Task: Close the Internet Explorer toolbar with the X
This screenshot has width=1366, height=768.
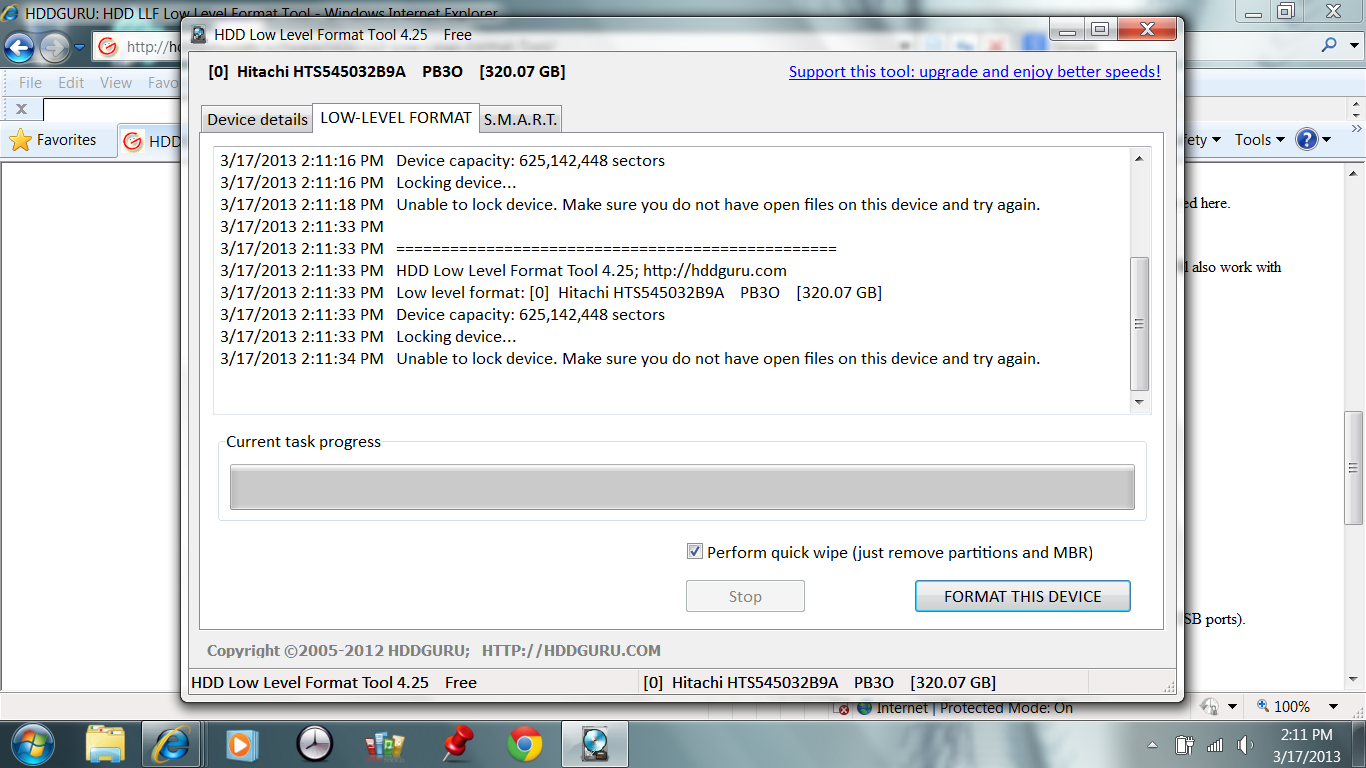Action: tap(22, 109)
